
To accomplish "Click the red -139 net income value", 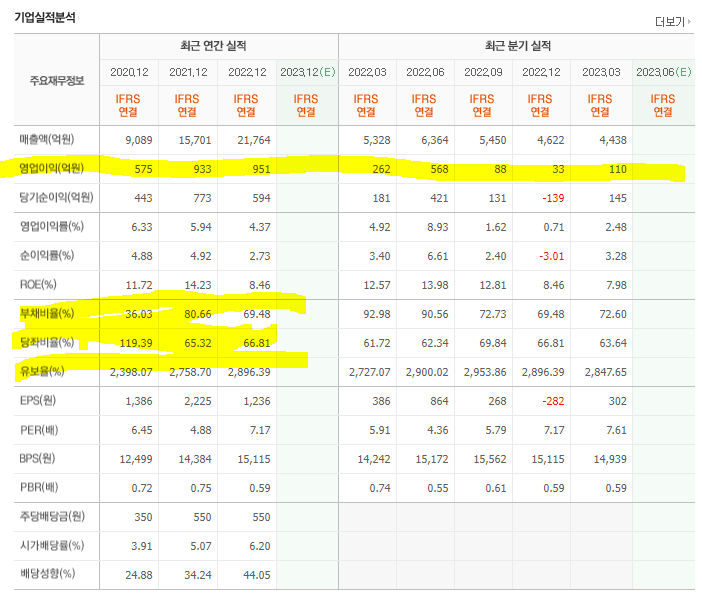I will point(553,198).
